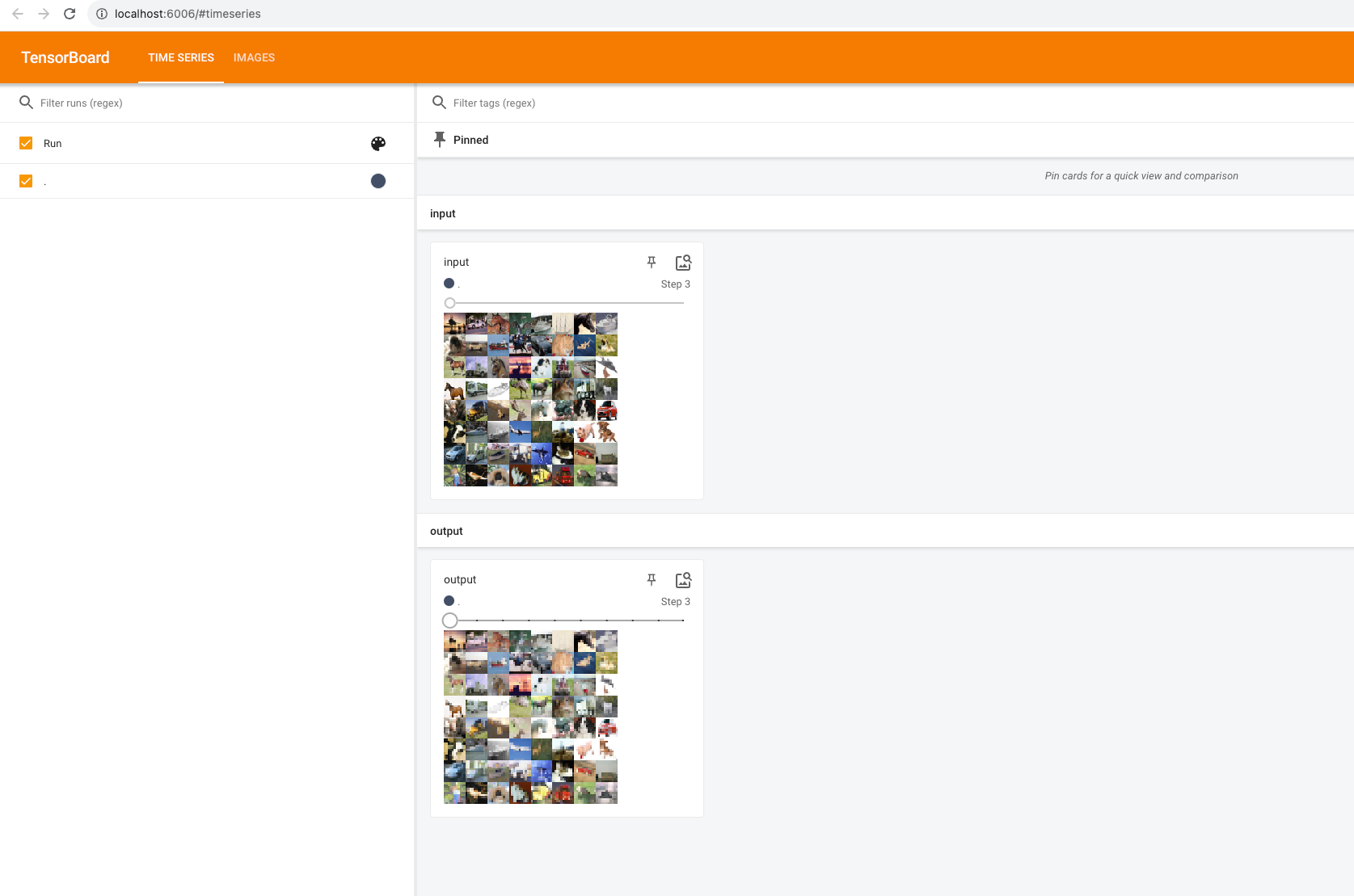Click the output card step slider handle
Screen dimensions: 1354x896
point(450,620)
